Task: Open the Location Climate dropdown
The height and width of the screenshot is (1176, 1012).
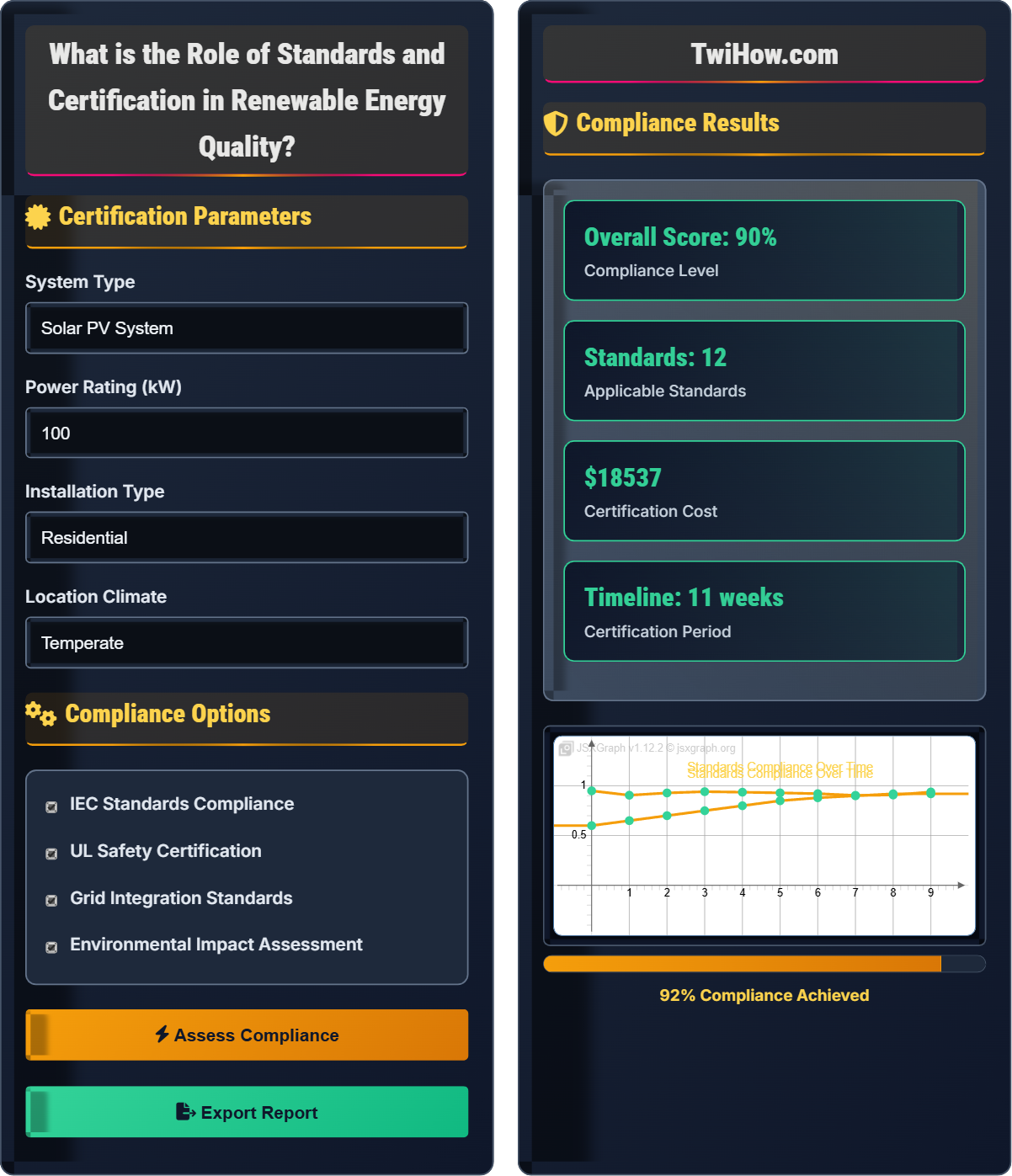Action: pos(247,643)
